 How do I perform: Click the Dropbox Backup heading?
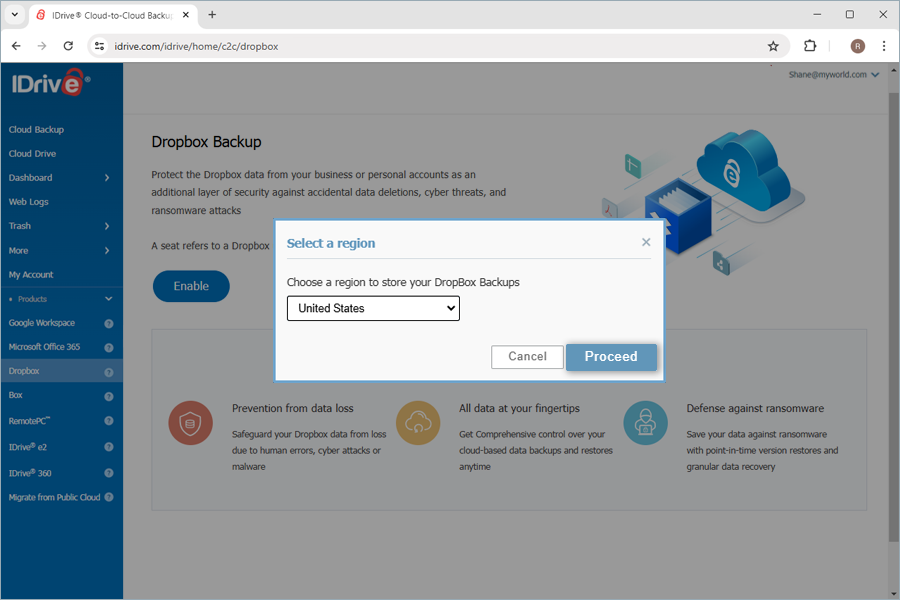(207, 142)
